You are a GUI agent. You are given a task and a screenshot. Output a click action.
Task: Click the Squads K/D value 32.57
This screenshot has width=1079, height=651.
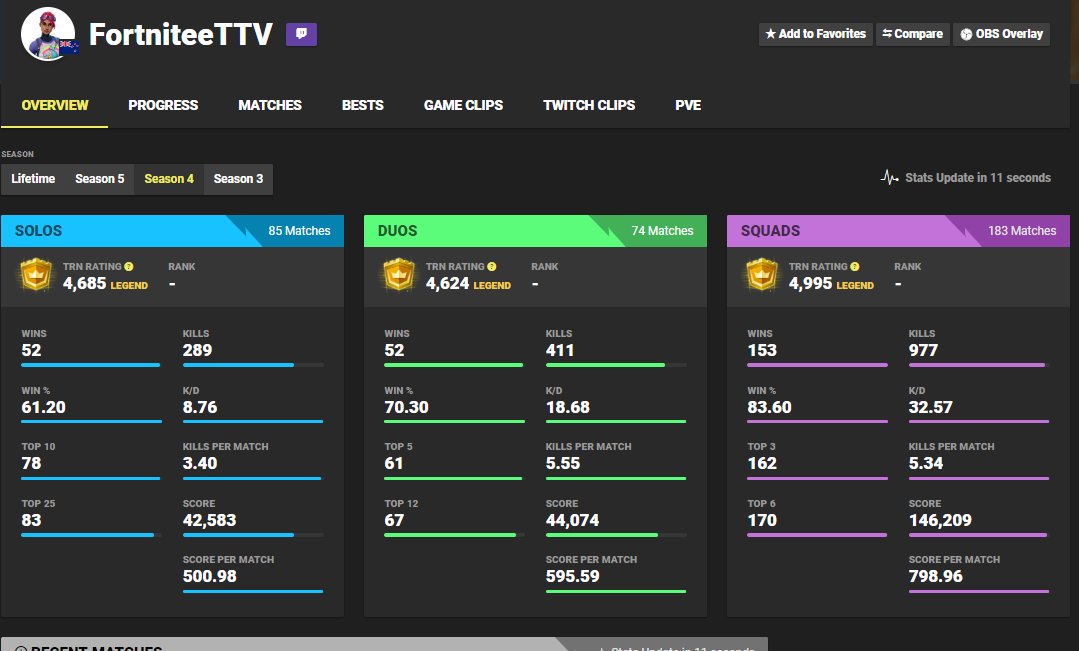(930, 407)
